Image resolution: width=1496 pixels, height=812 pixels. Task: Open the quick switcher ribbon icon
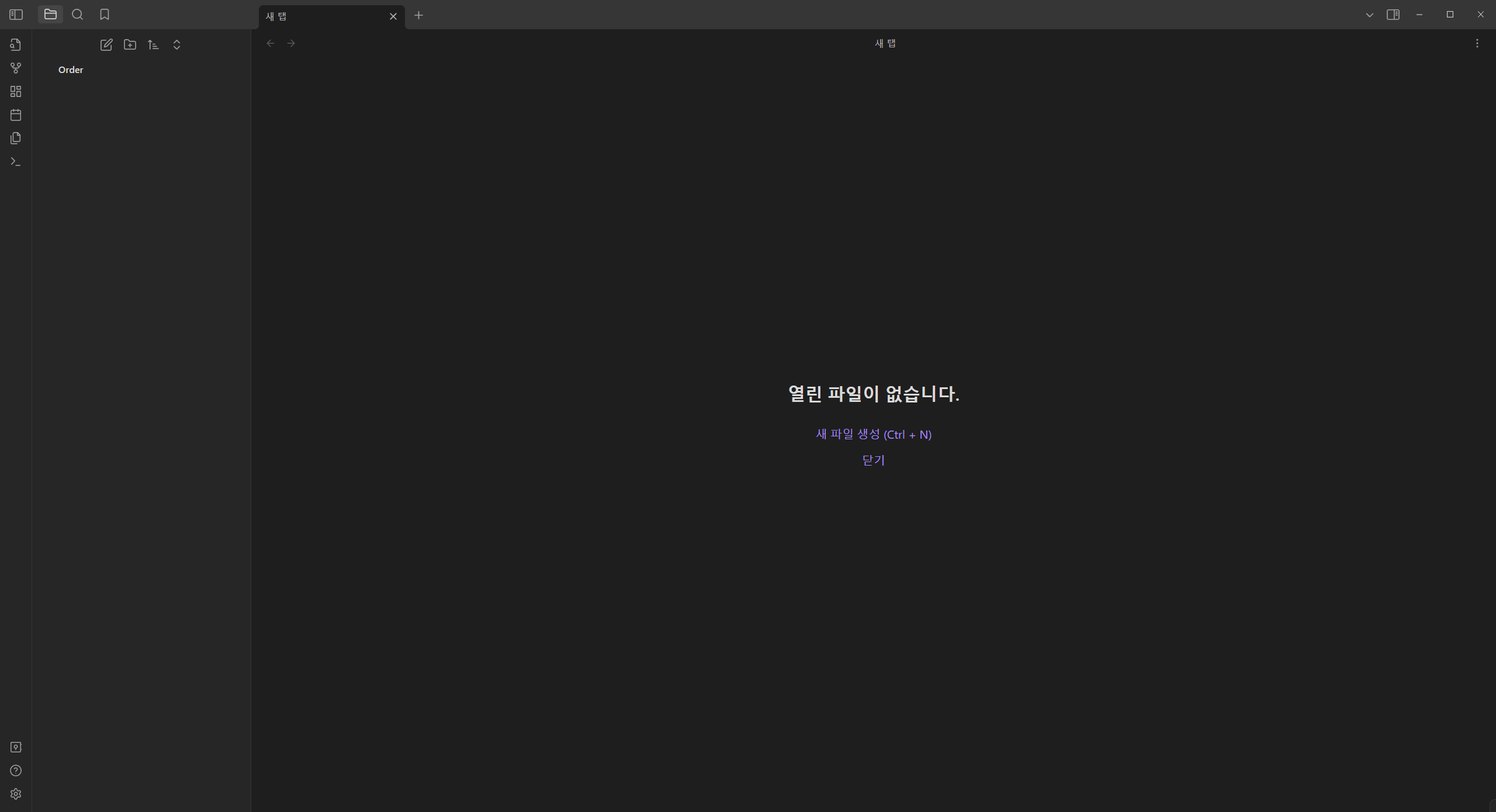click(16, 45)
